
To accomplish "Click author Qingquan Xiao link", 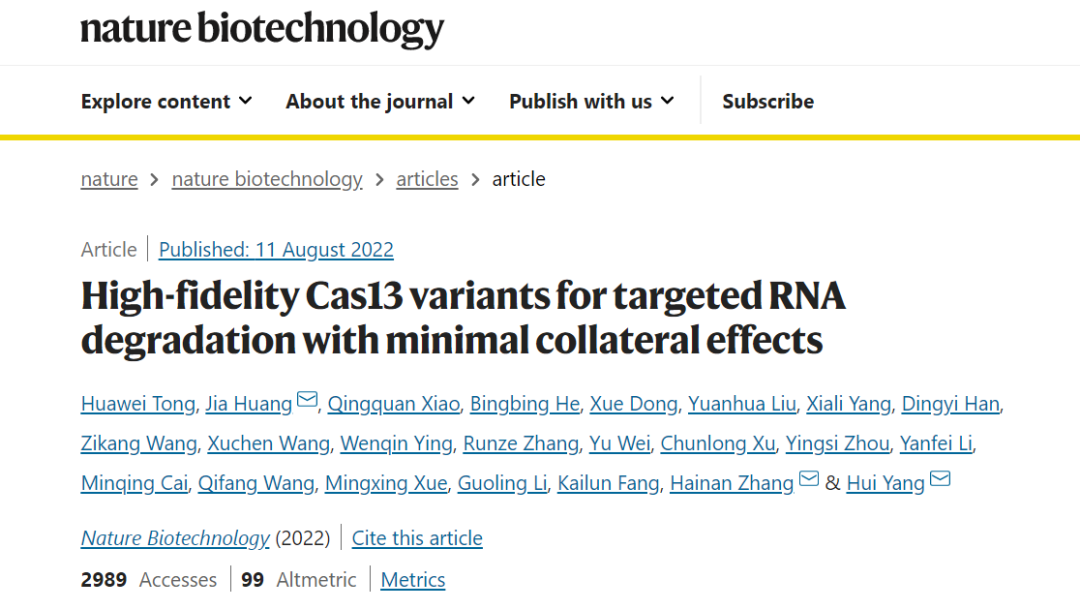I will (393, 404).
